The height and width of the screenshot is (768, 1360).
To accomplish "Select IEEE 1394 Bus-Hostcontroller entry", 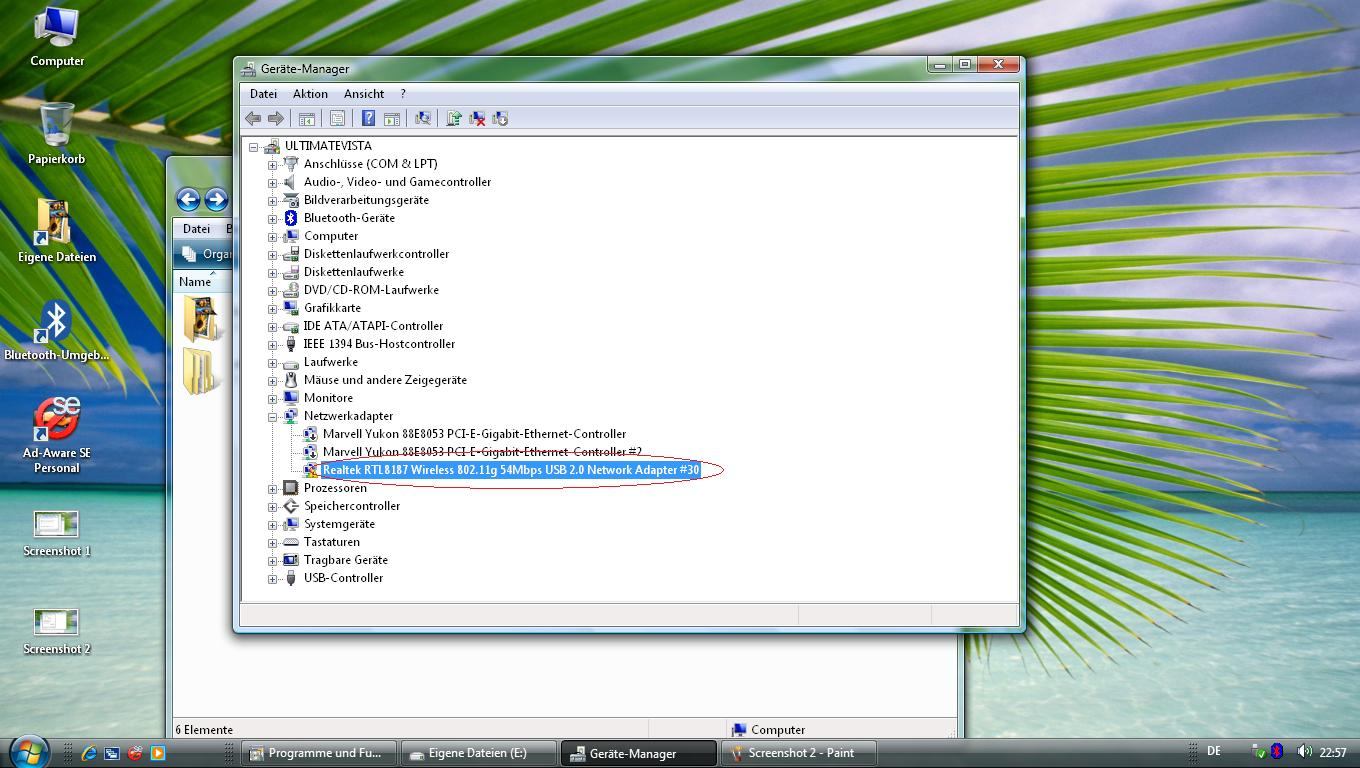I will [x=379, y=344].
